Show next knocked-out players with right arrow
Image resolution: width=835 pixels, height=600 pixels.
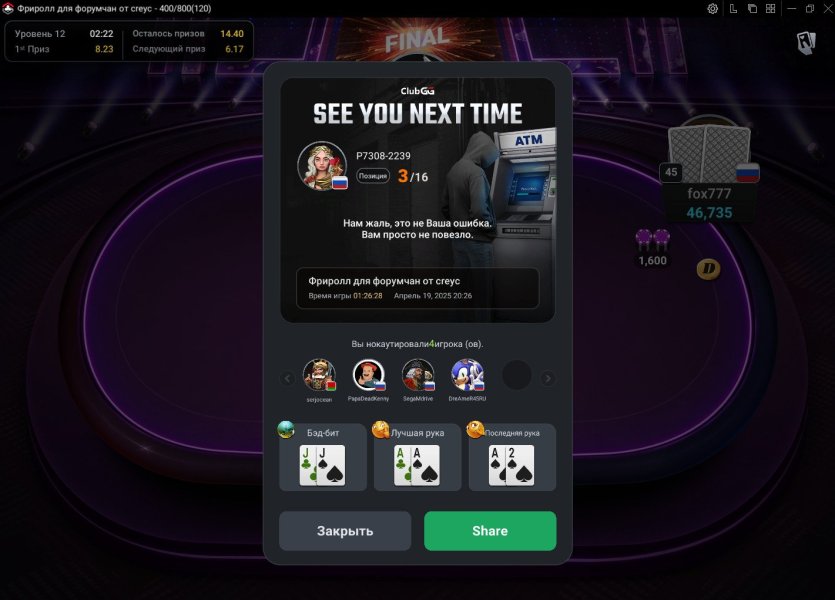pos(547,379)
